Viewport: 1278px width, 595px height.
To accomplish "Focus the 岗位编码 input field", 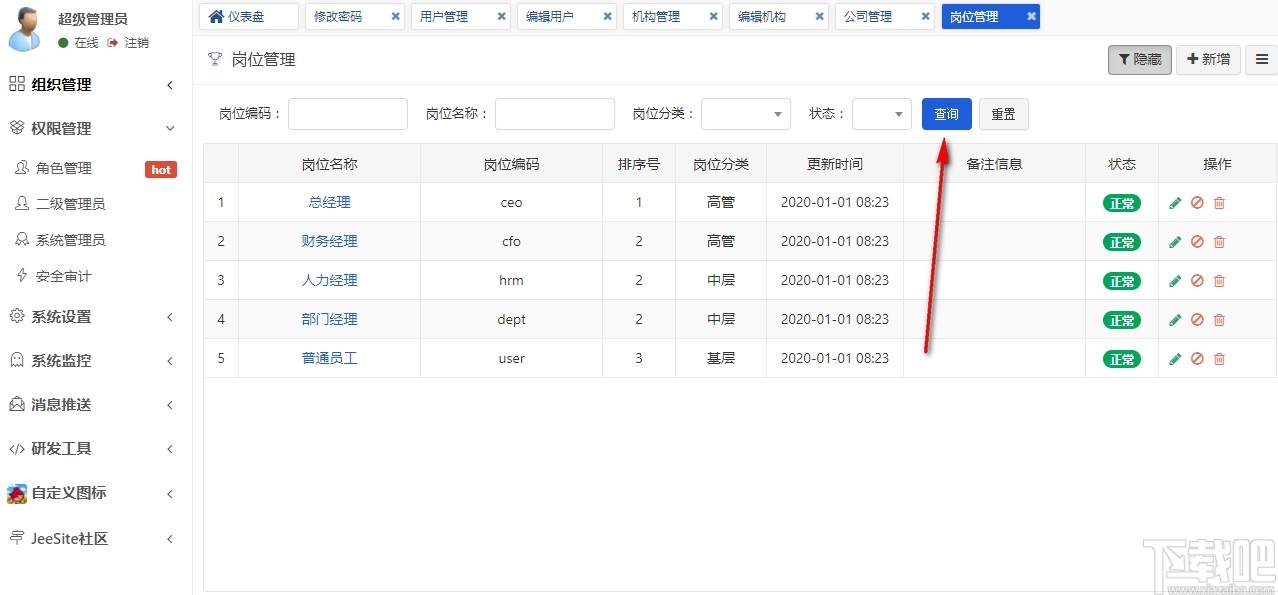I will click(348, 114).
